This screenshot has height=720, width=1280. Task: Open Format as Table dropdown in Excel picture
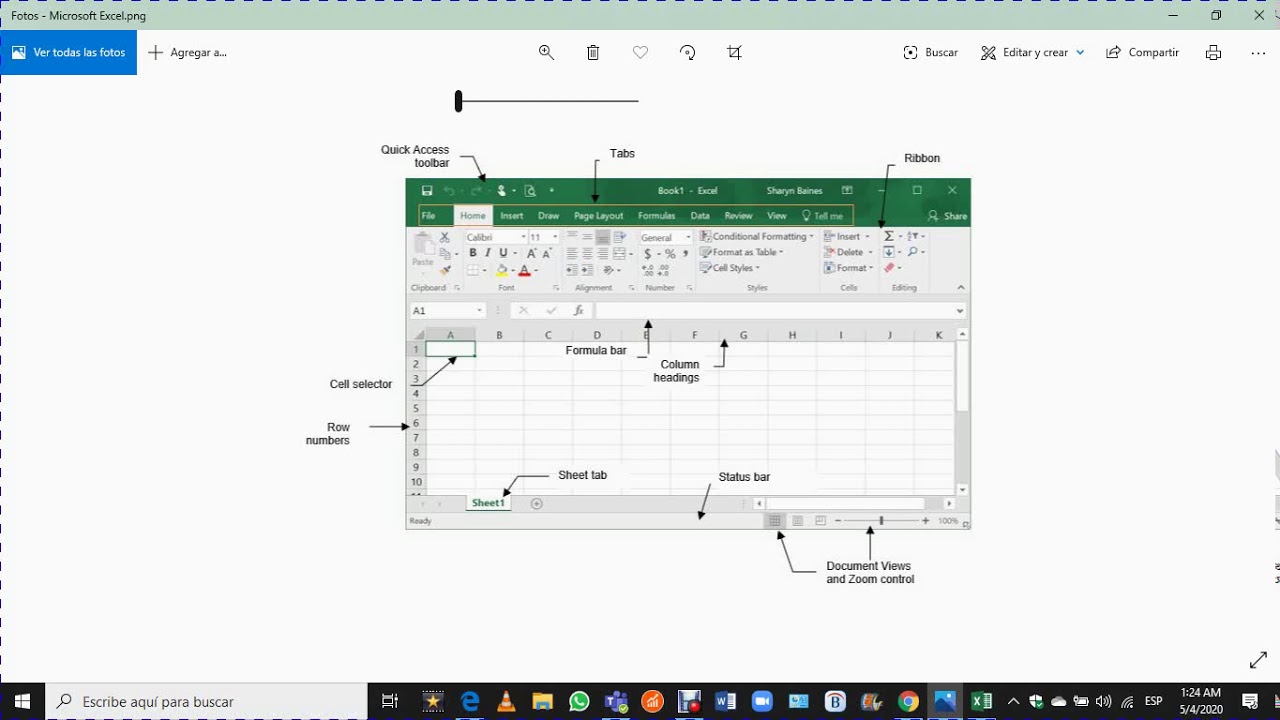(742, 253)
